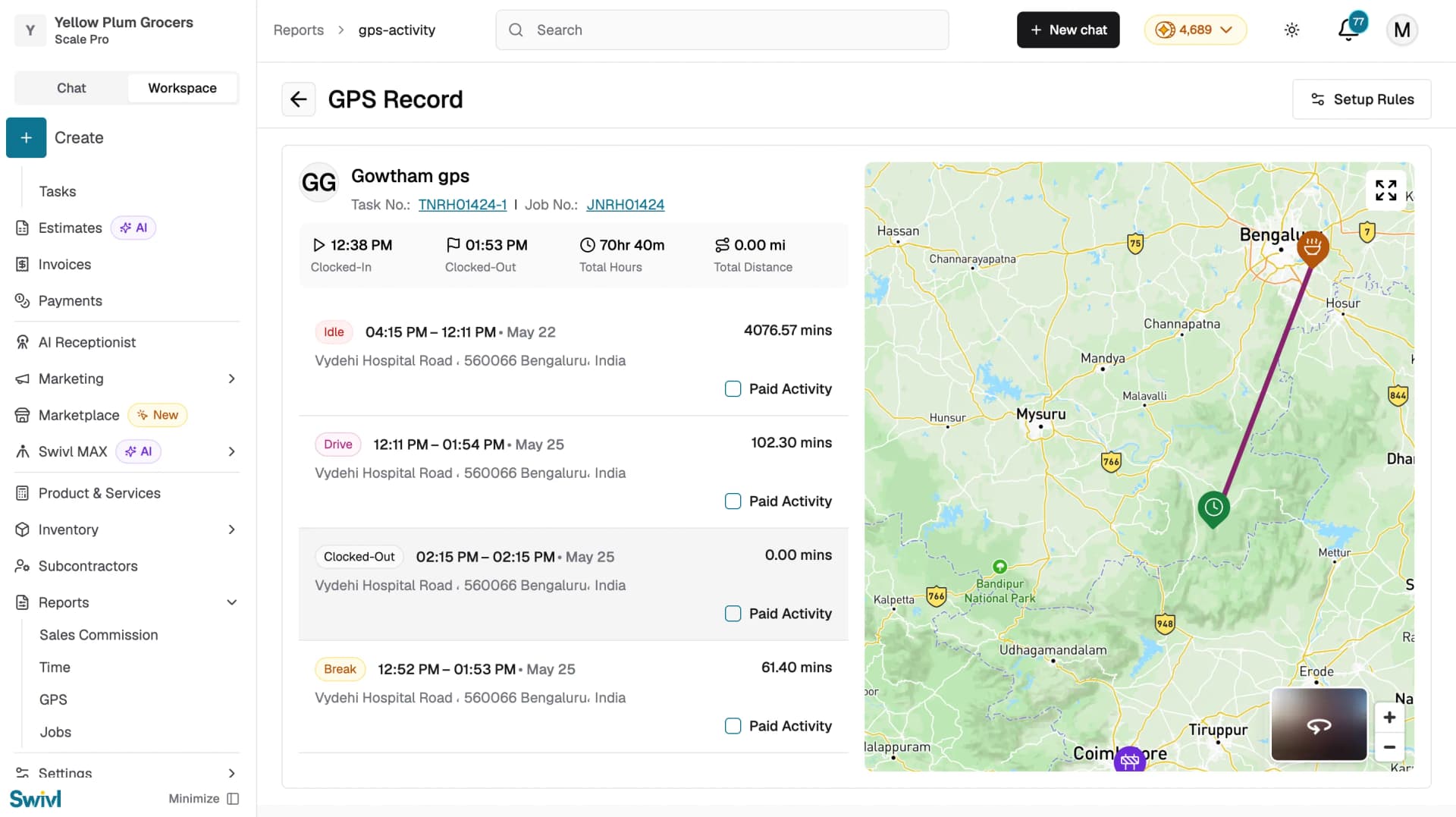Collapse the Reports section chevron
This screenshot has height=817, width=1456.
coord(232,602)
